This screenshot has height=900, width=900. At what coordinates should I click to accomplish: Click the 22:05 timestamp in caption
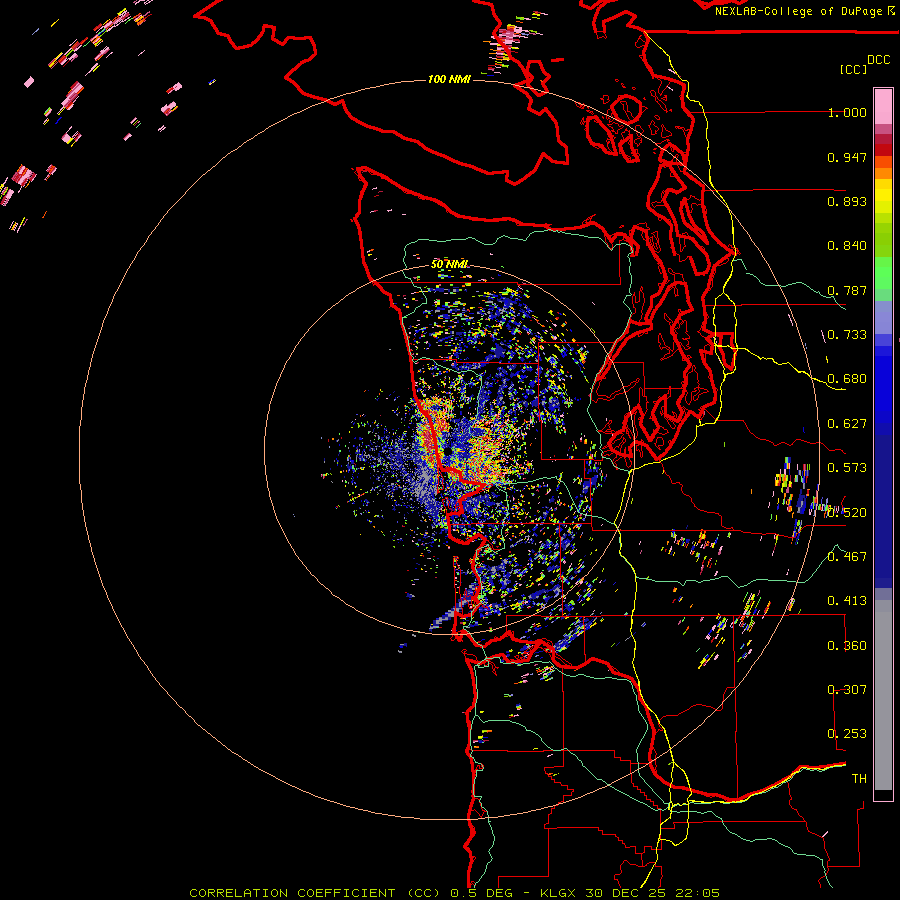coord(697,893)
